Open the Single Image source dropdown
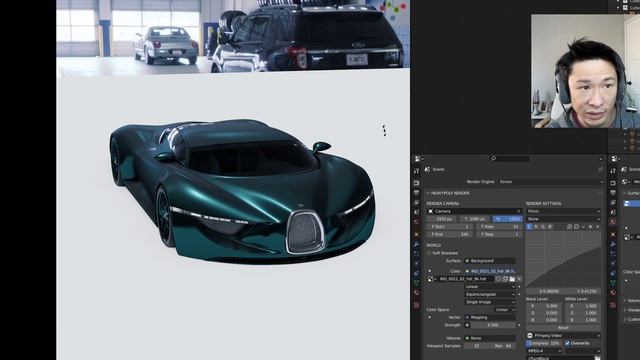The height and width of the screenshot is (360, 640). click(x=490, y=302)
